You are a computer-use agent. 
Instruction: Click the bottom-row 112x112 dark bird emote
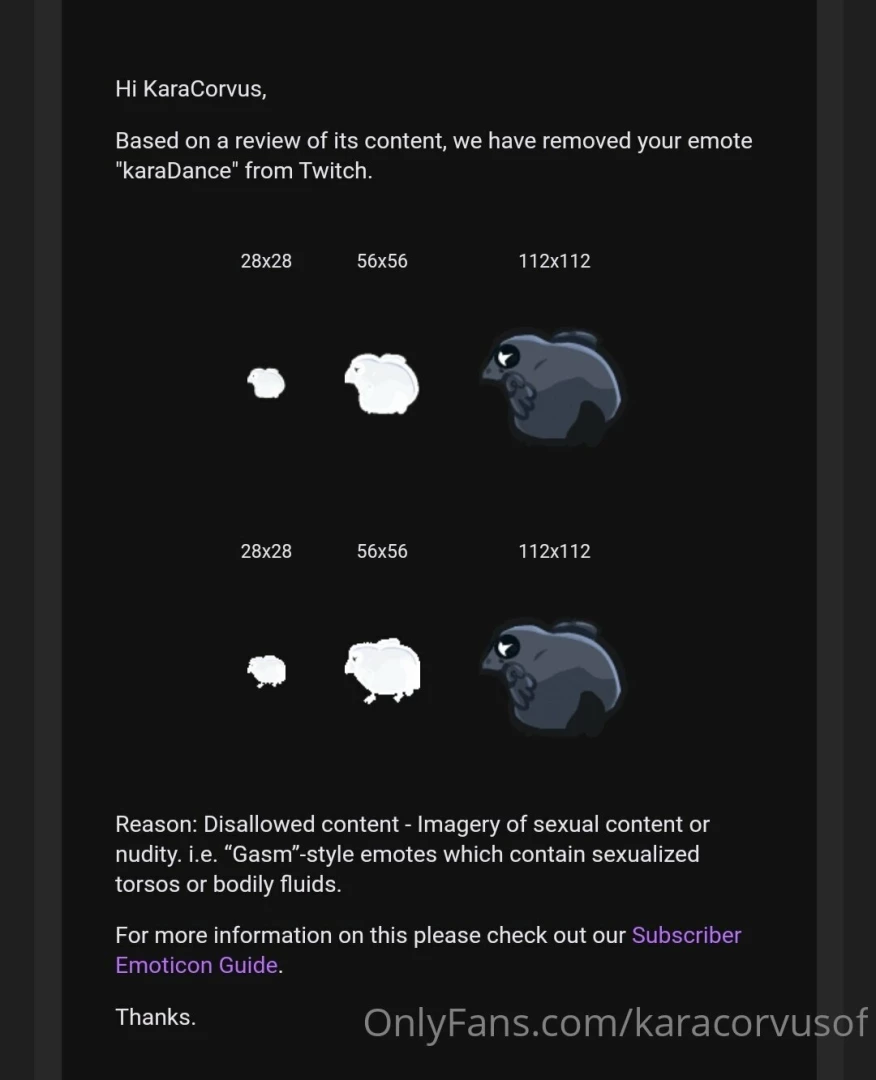[x=552, y=678]
